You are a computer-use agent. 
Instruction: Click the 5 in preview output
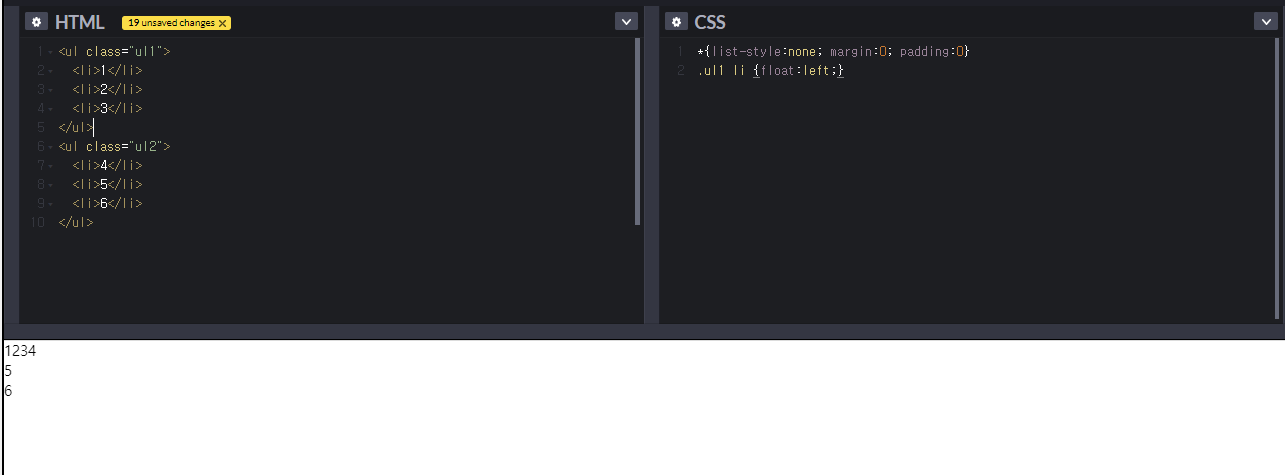[8, 371]
